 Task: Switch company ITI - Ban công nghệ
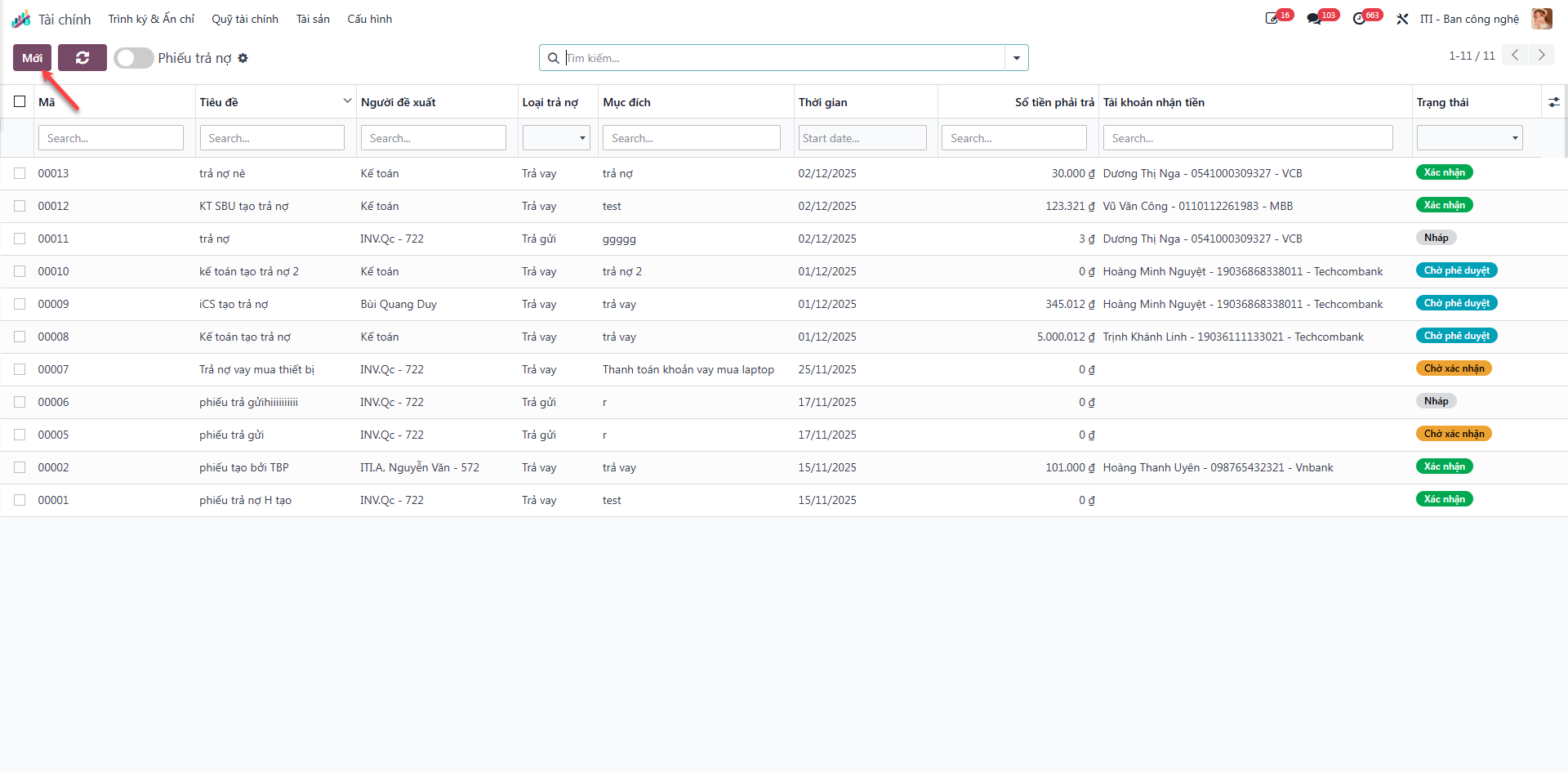1469,19
